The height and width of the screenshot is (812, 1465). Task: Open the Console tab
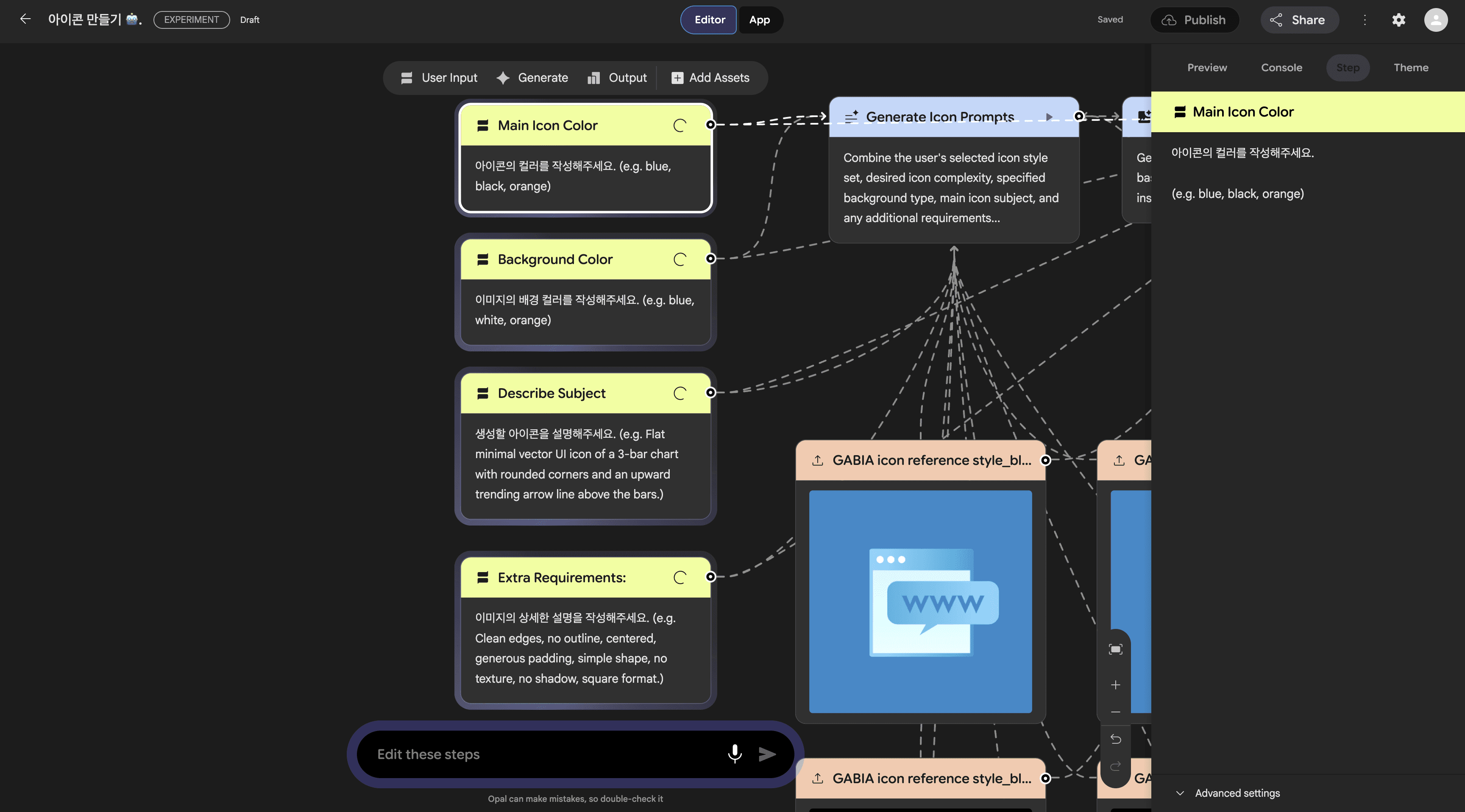1281,68
